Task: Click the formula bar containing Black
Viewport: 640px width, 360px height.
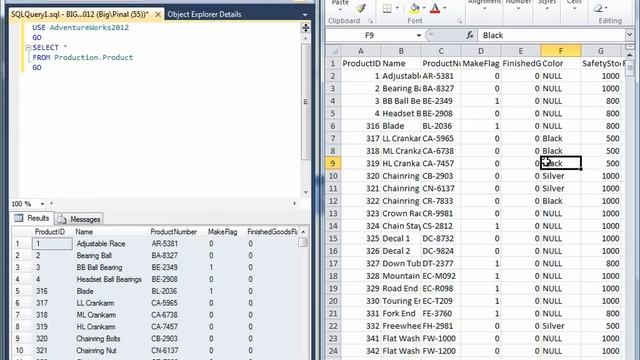Action: pyautogui.click(x=552, y=35)
